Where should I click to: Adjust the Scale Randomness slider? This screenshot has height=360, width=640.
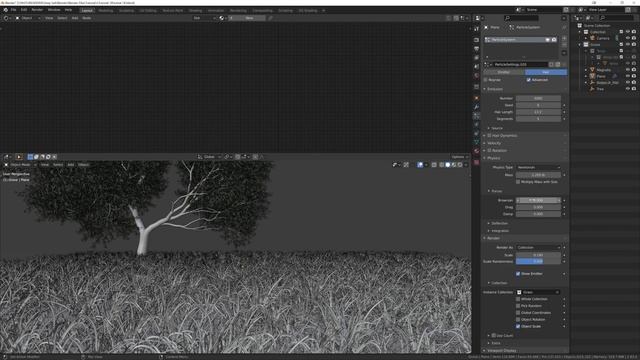click(538, 262)
